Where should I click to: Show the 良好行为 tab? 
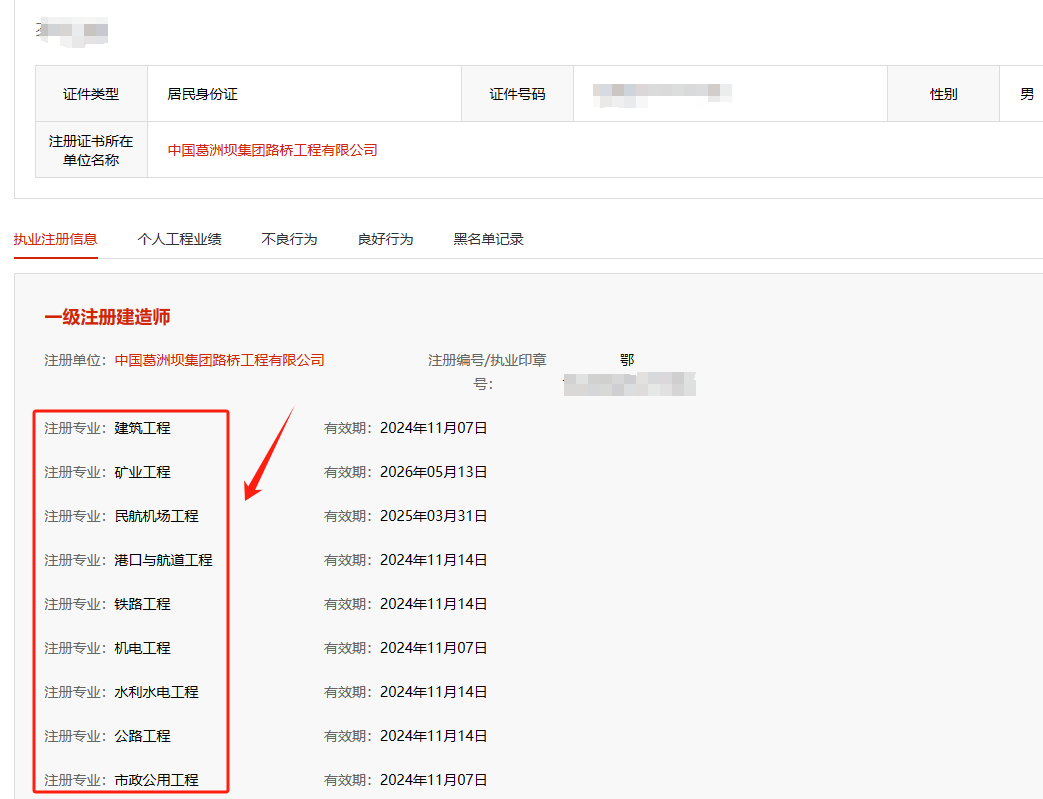(385, 239)
